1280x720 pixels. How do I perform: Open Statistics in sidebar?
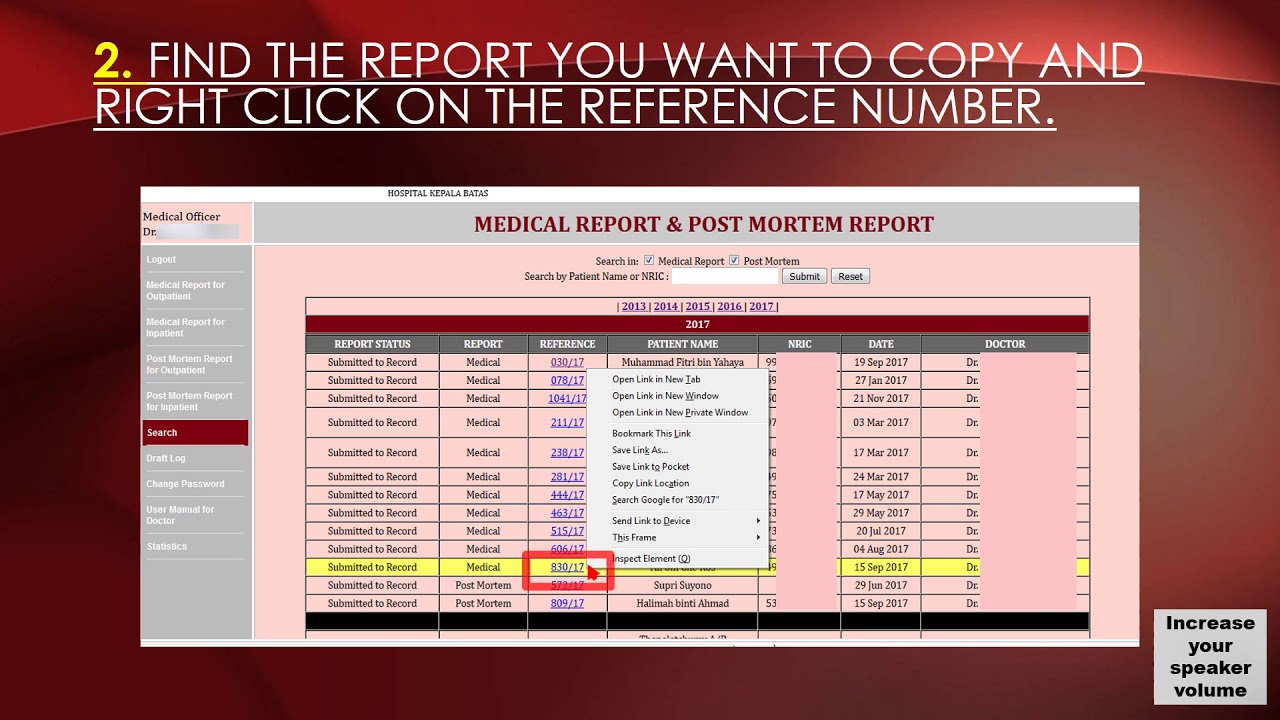[x=167, y=547]
